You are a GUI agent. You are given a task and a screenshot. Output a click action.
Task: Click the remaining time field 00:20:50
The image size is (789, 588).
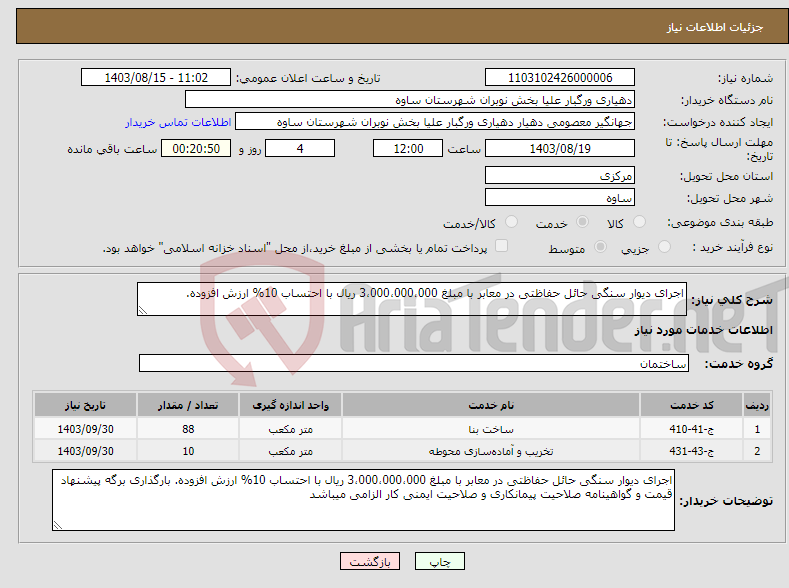196,148
